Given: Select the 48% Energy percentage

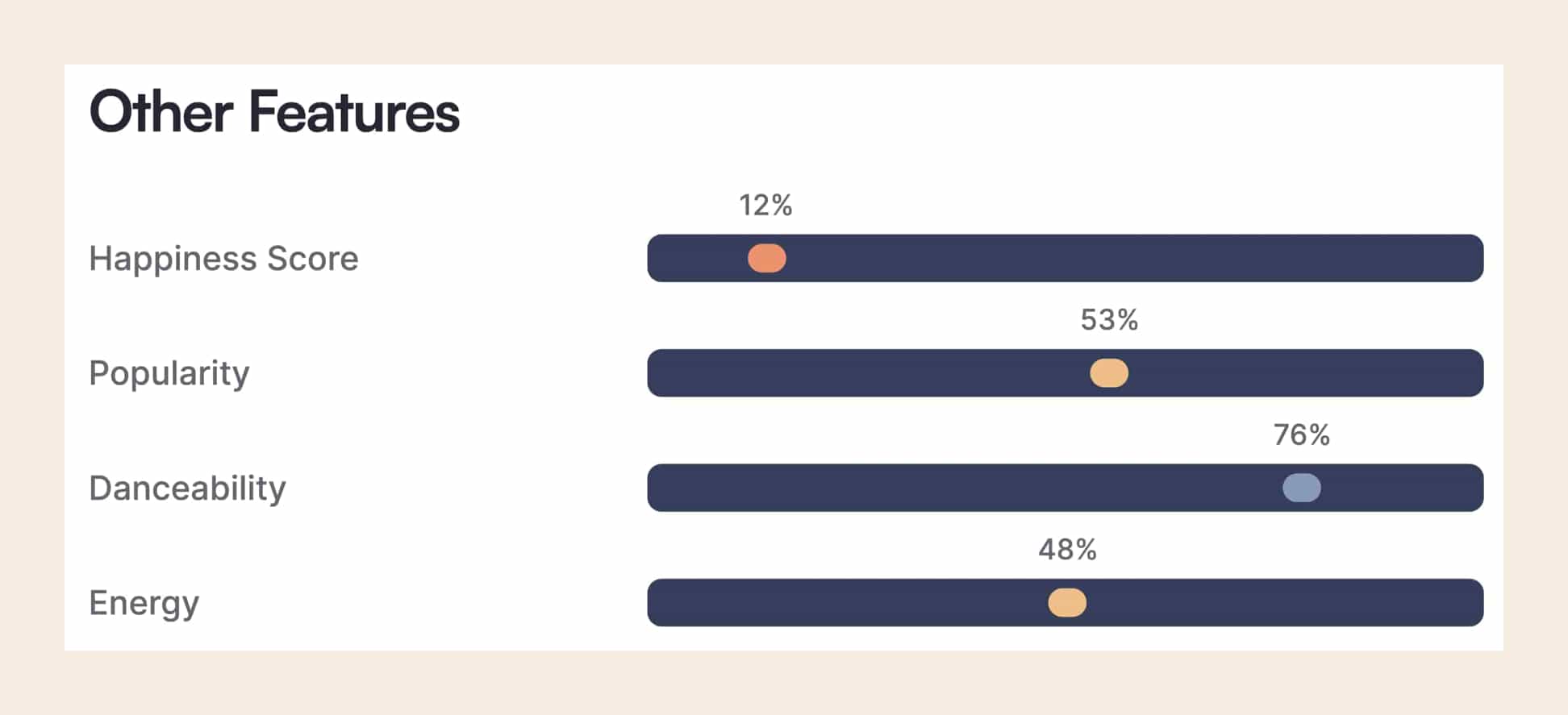Looking at the screenshot, I should coord(1067,550).
